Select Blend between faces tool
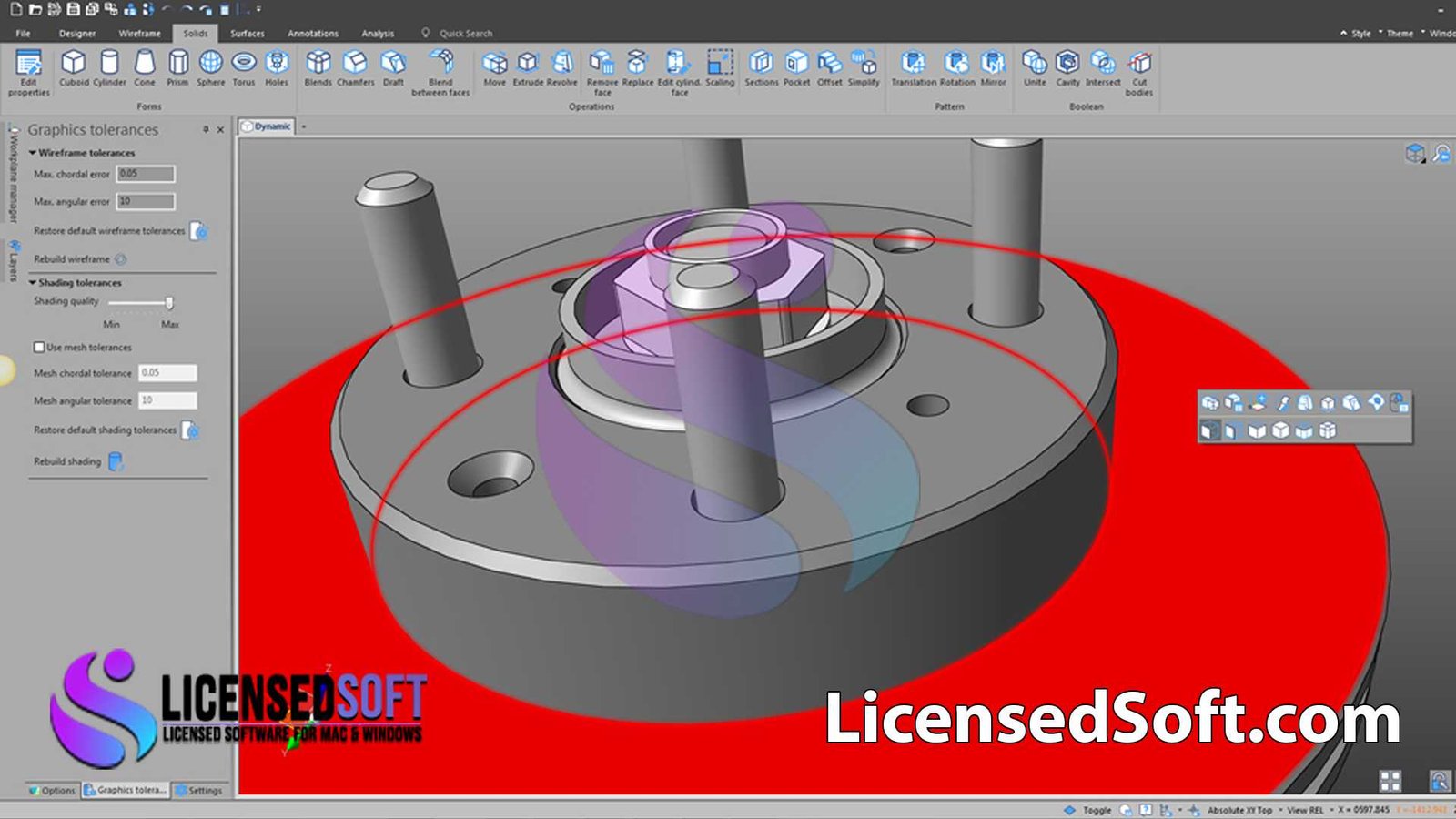The height and width of the screenshot is (819, 1456). pos(440,73)
